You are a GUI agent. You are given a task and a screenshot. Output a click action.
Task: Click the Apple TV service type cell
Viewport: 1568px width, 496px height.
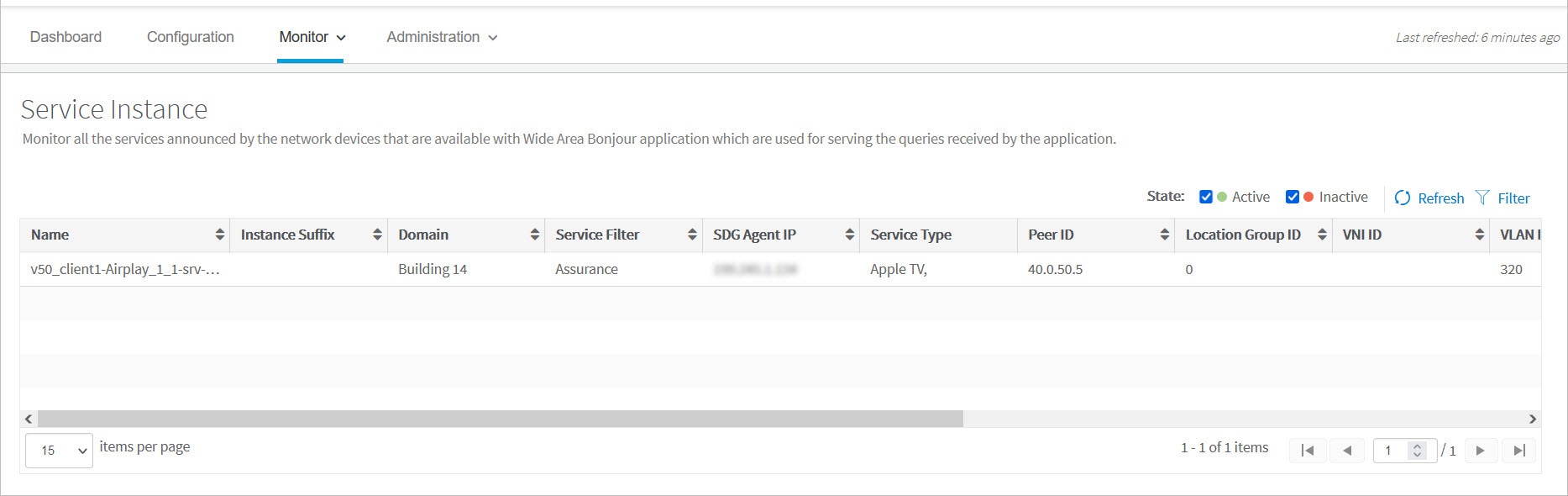[899, 269]
